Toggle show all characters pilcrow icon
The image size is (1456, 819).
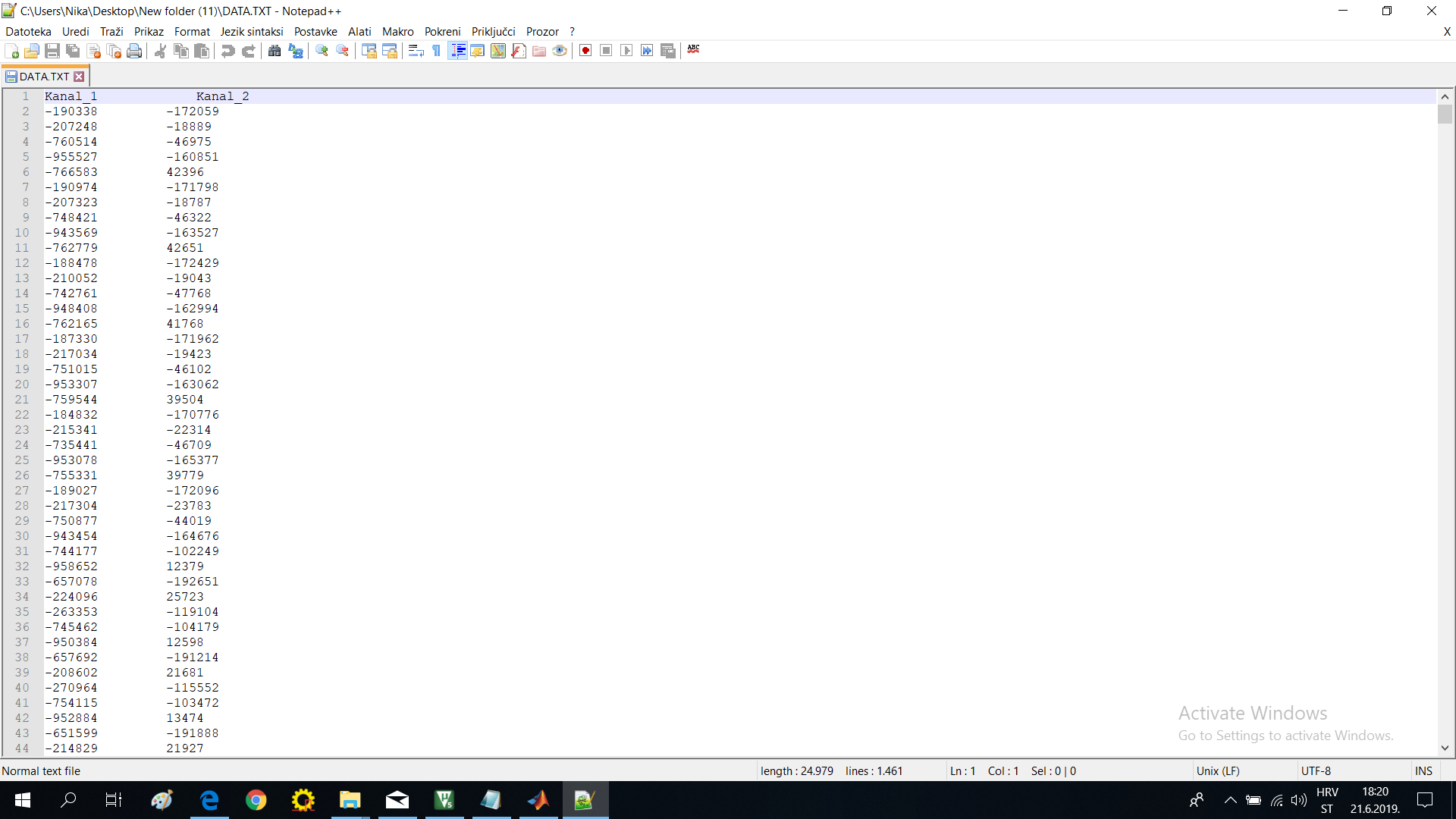point(437,51)
